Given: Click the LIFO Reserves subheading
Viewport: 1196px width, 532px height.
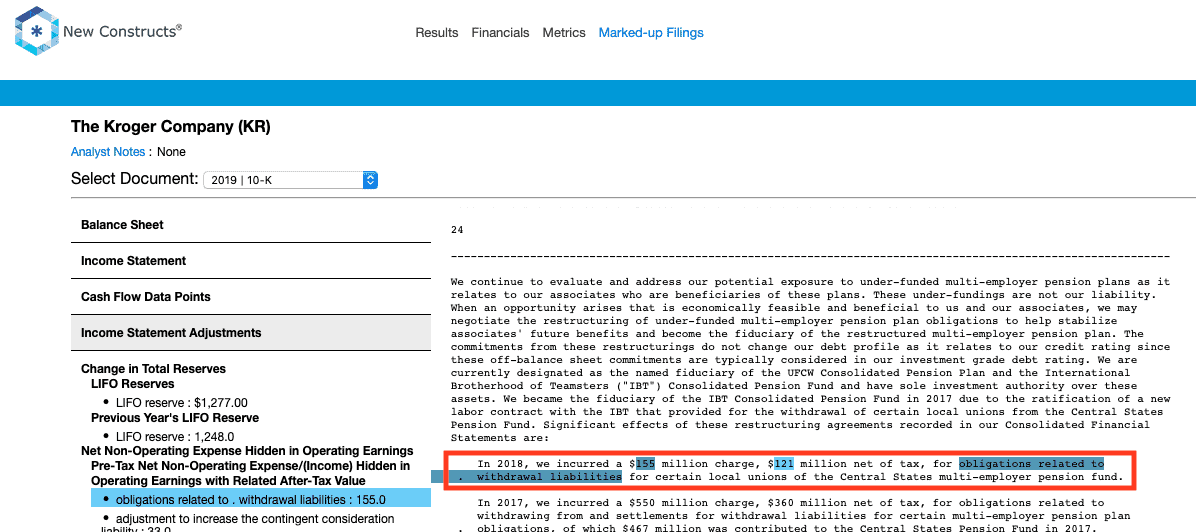Looking at the screenshot, I should click(133, 384).
